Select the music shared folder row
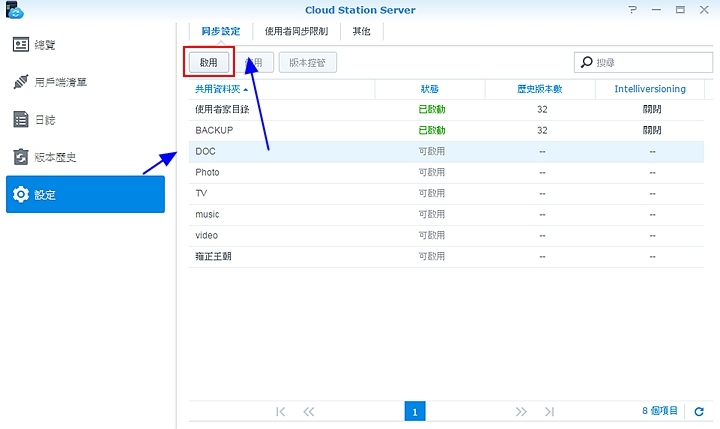Viewport: 720px width, 429px height. coord(446,214)
